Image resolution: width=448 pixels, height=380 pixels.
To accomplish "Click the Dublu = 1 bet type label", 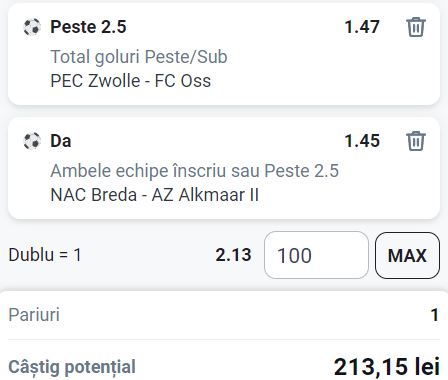I will [45, 255].
